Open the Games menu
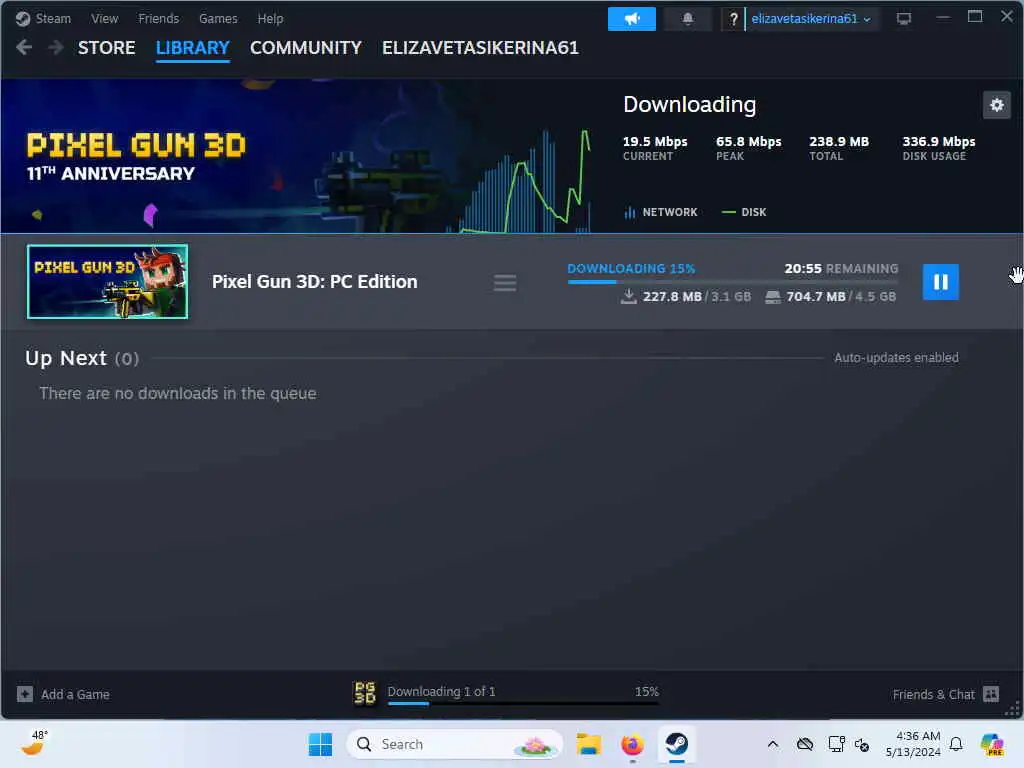 (x=218, y=18)
